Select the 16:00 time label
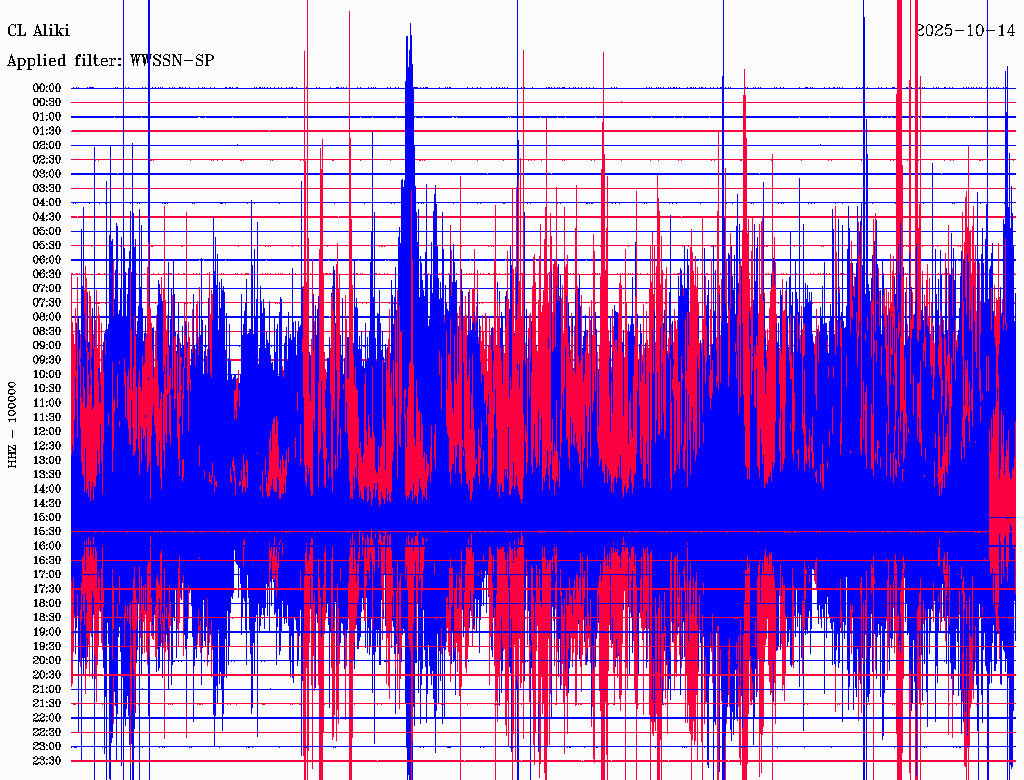The height and width of the screenshot is (780, 1024). coord(47,546)
